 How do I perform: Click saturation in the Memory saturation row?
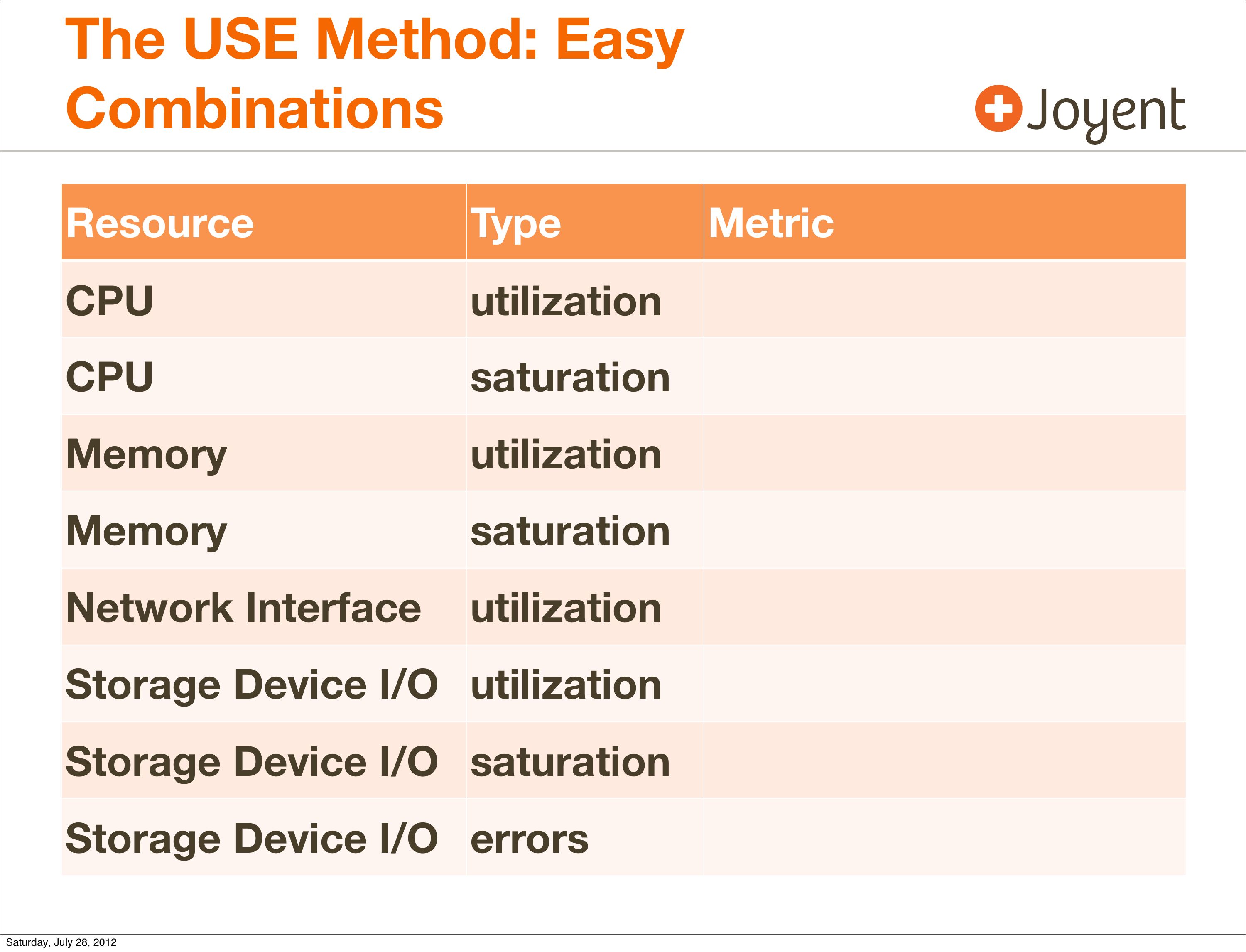tap(570, 531)
